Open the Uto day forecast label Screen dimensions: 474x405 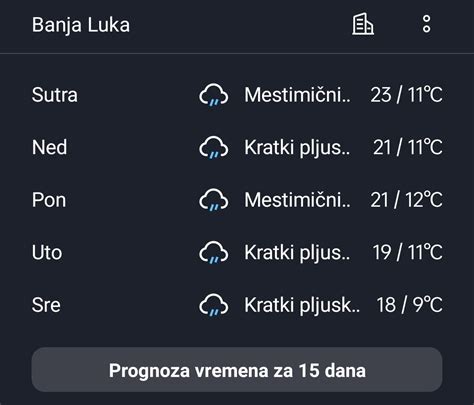pyautogui.click(x=47, y=252)
